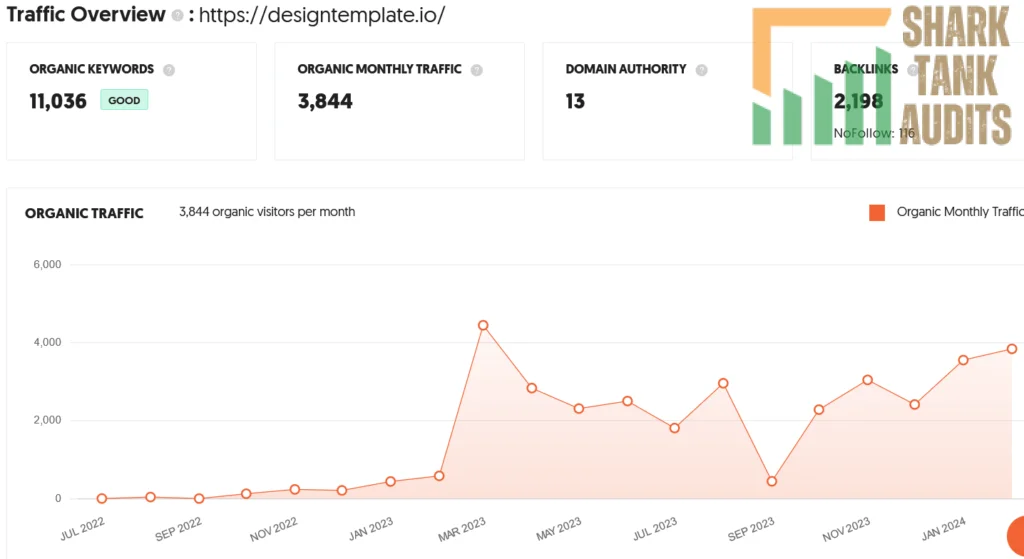Select the January 2024 data point
Viewport: 1024px width, 559px height.
pos(963,360)
